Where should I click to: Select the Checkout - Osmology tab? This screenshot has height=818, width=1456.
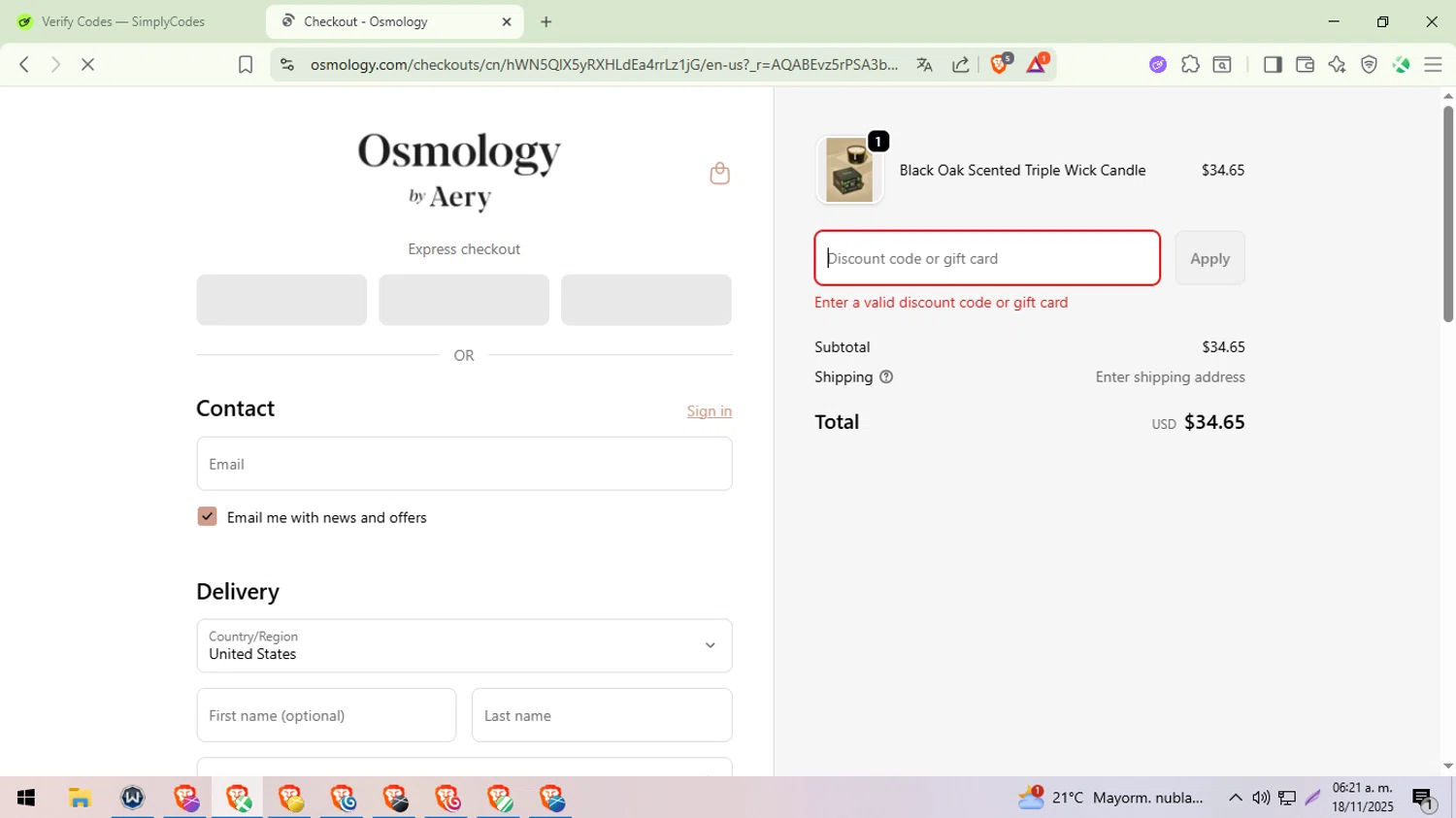(394, 21)
